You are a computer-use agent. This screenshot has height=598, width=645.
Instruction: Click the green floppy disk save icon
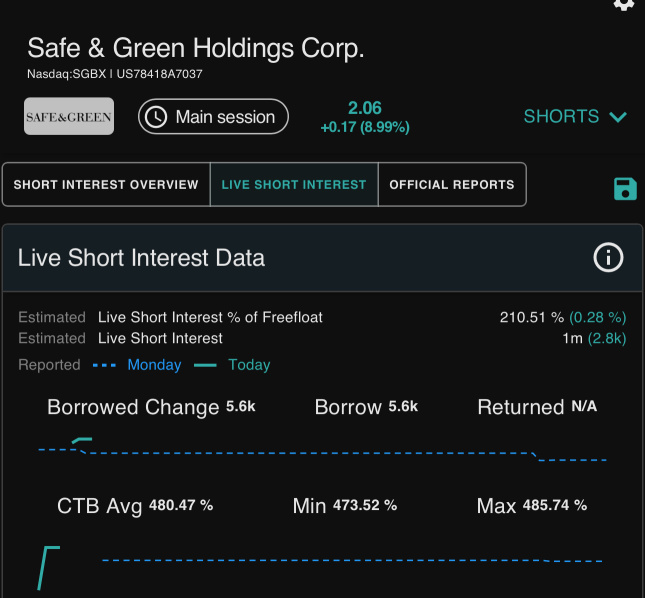pyautogui.click(x=624, y=188)
